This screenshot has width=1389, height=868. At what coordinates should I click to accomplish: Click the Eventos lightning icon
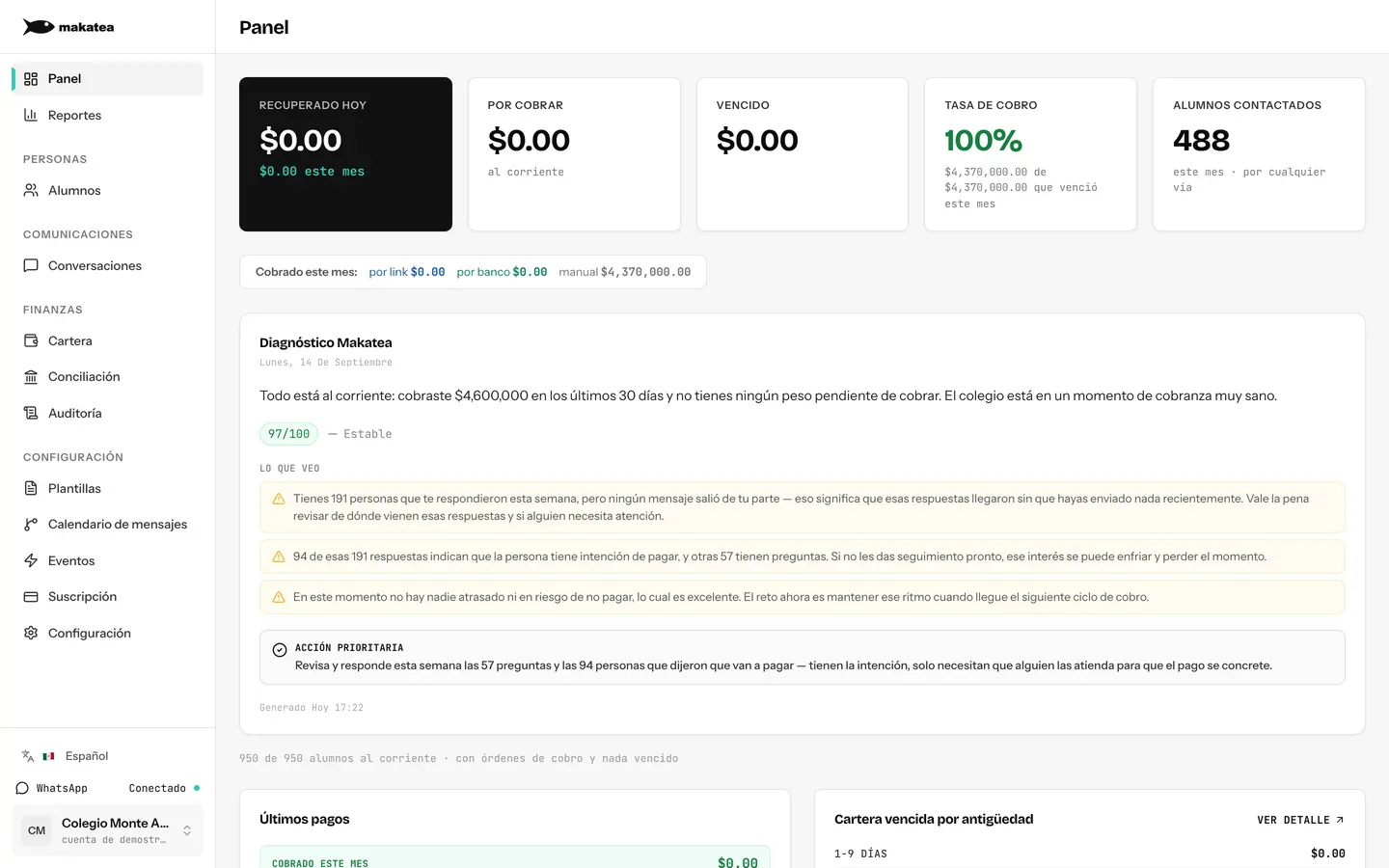[31, 560]
